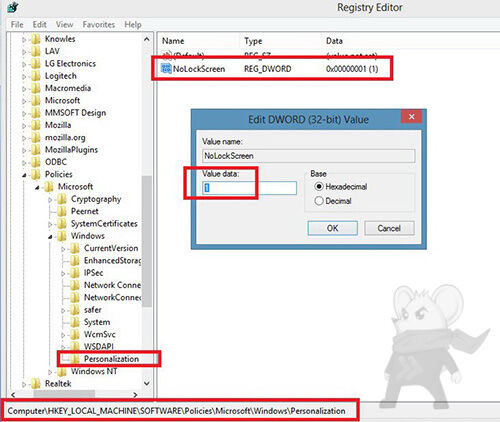Select the EnhancedStorag key

[112, 261]
